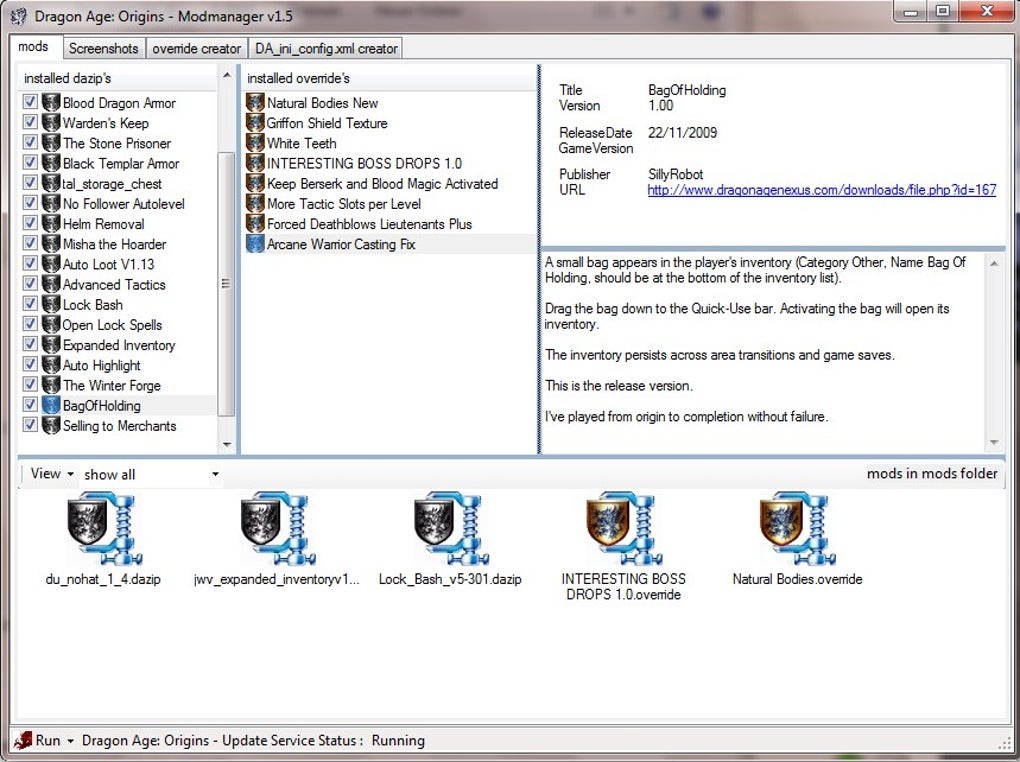Click the Keep Berserk and Blood Magic icon
Viewport: 1020px width, 762px height.
click(256, 183)
